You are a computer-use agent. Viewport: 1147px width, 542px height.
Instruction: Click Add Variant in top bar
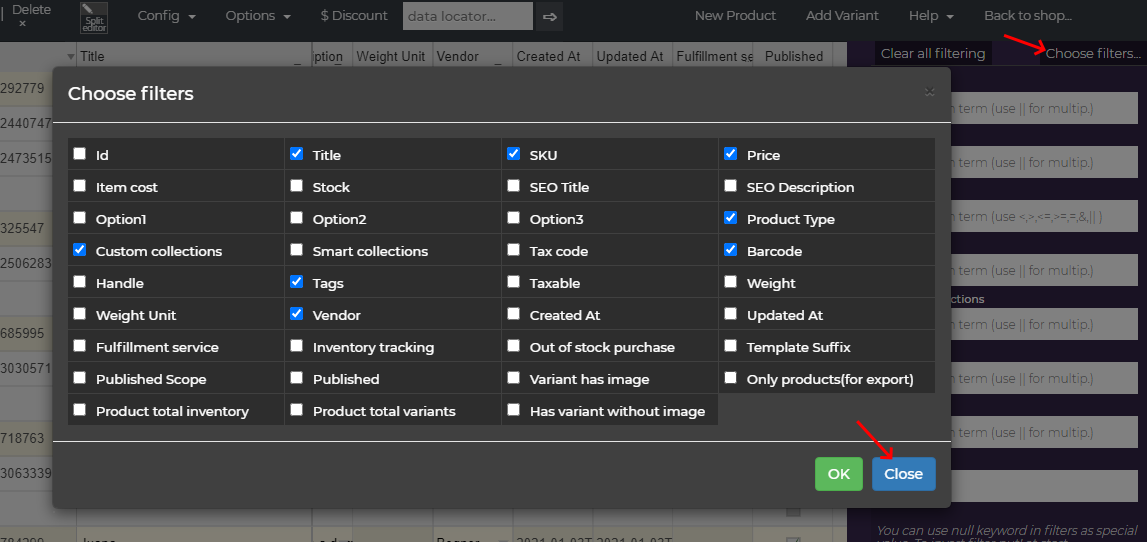tap(842, 16)
